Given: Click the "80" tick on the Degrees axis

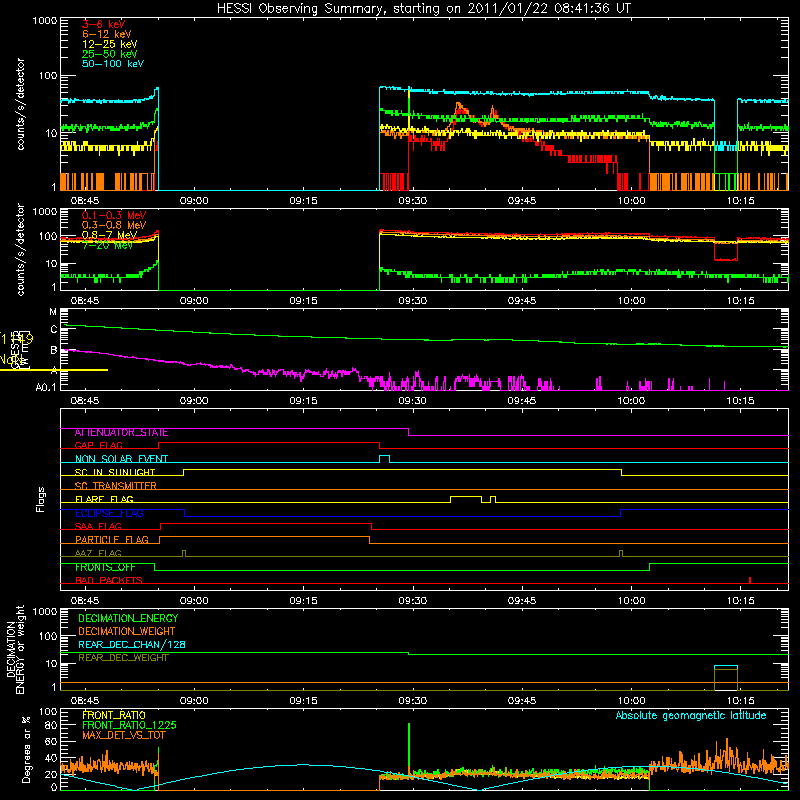Looking at the screenshot, I should pyautogui.click(x=51, y=725).
